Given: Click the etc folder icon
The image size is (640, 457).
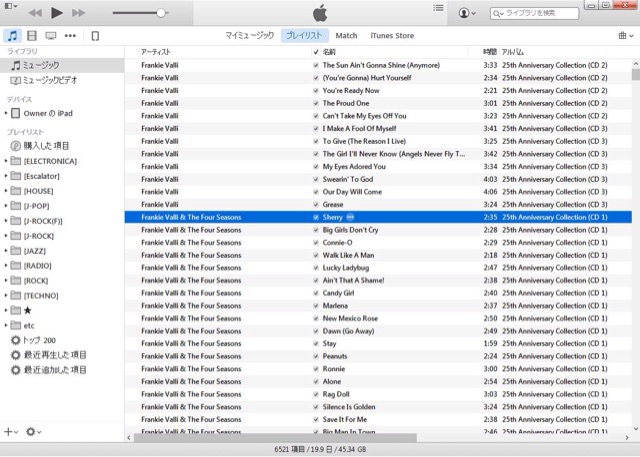Looking at the screenshot, I should (16, 325).
